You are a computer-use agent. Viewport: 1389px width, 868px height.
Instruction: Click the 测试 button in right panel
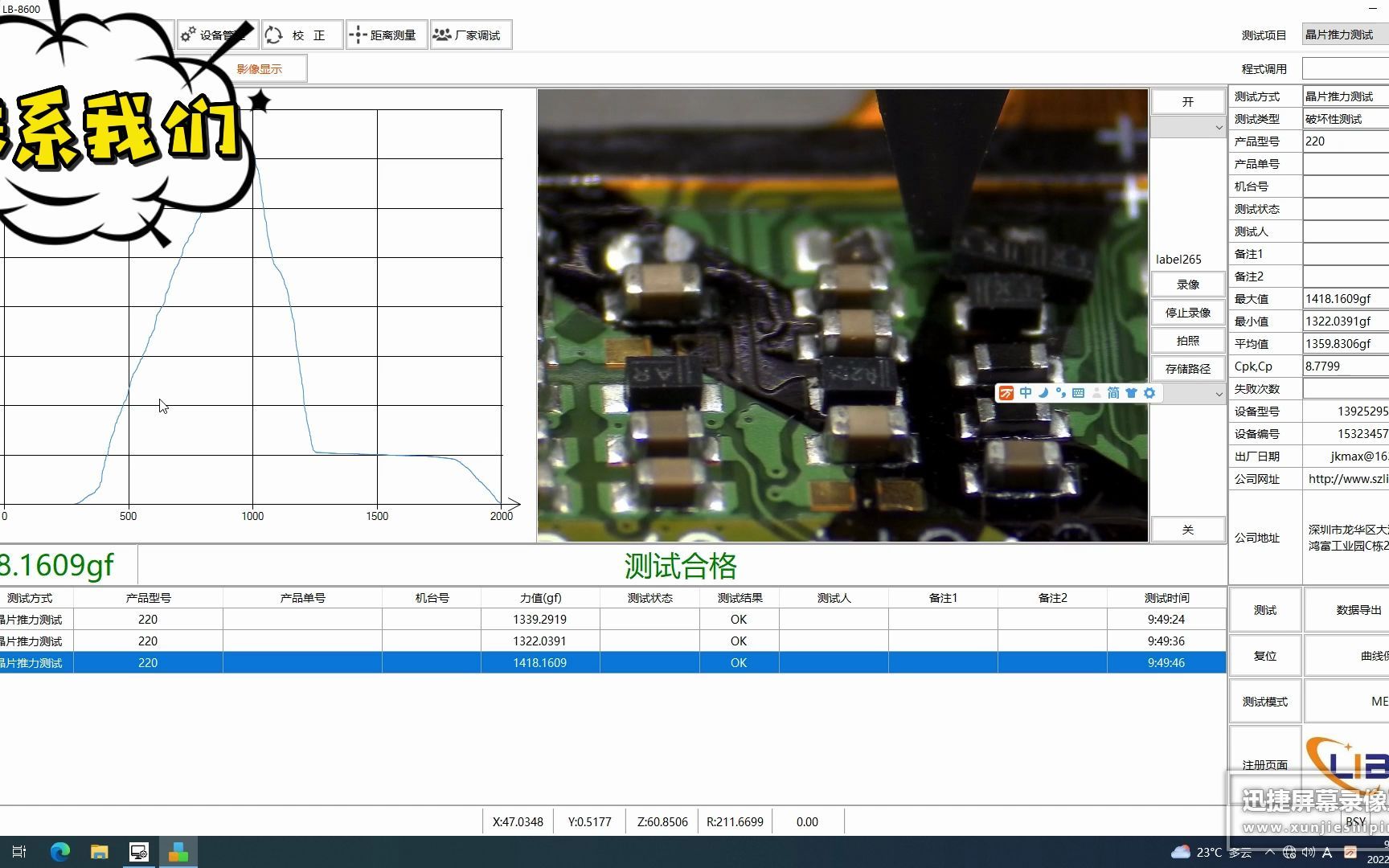1265,610
